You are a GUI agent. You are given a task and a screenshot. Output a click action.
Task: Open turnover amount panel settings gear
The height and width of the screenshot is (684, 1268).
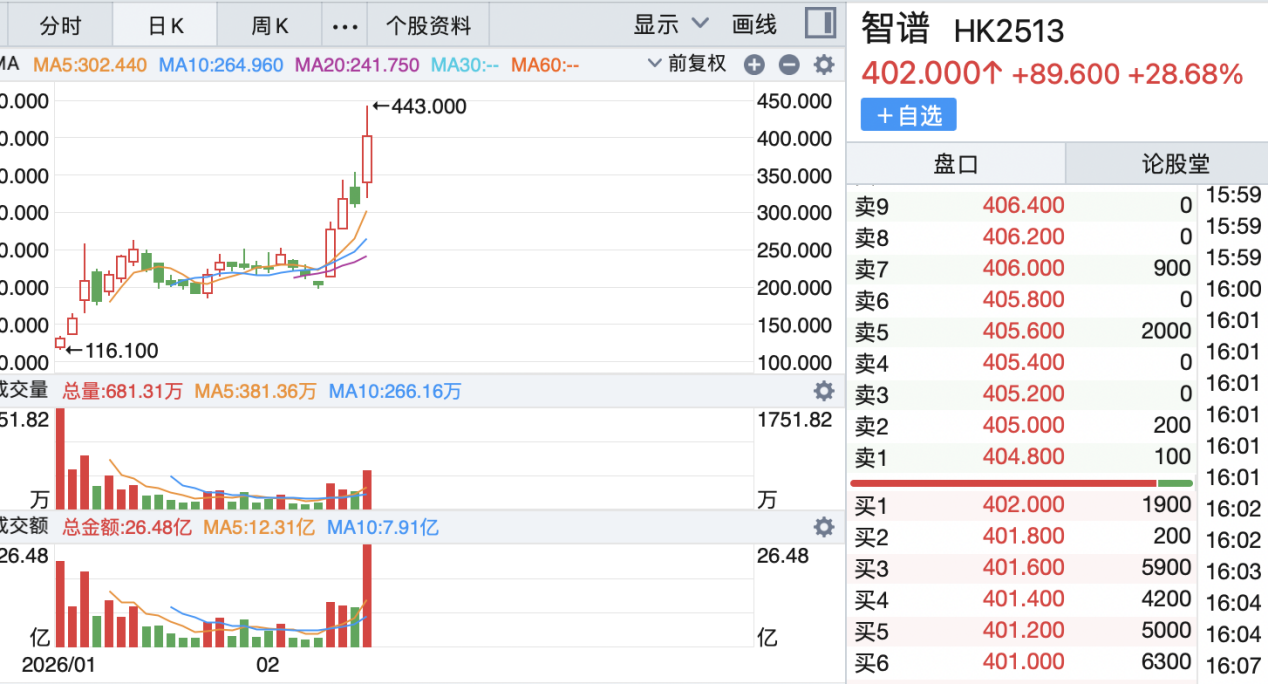coord(823,527)
